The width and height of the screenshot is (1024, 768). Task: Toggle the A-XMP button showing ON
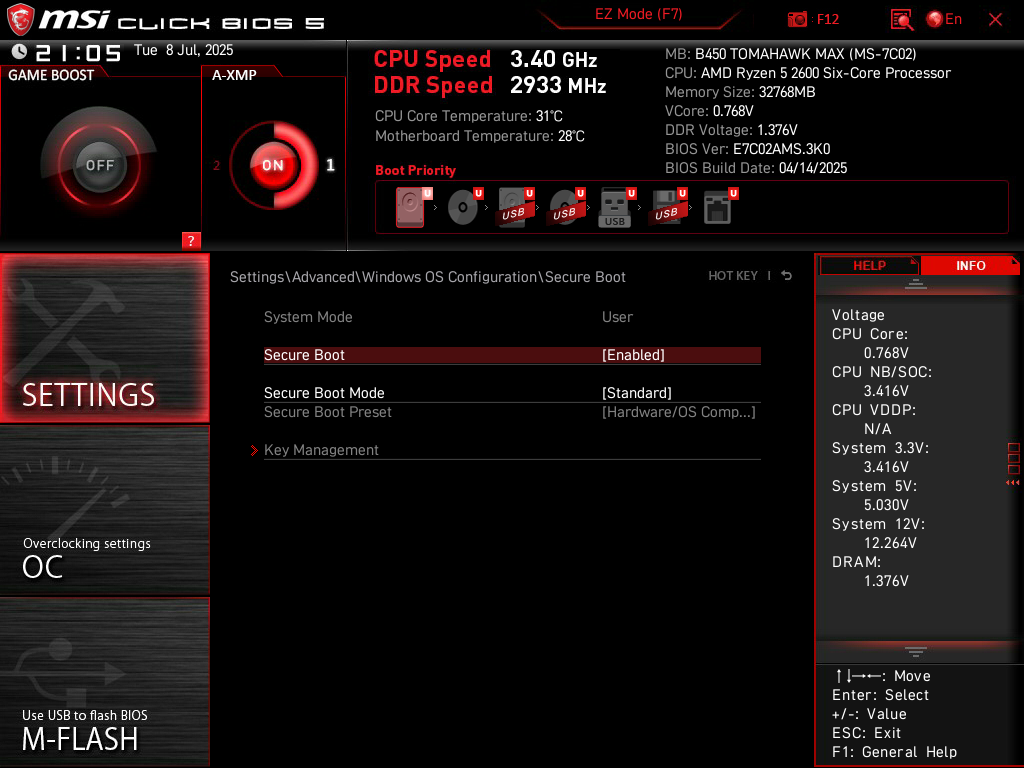point(273,165)
